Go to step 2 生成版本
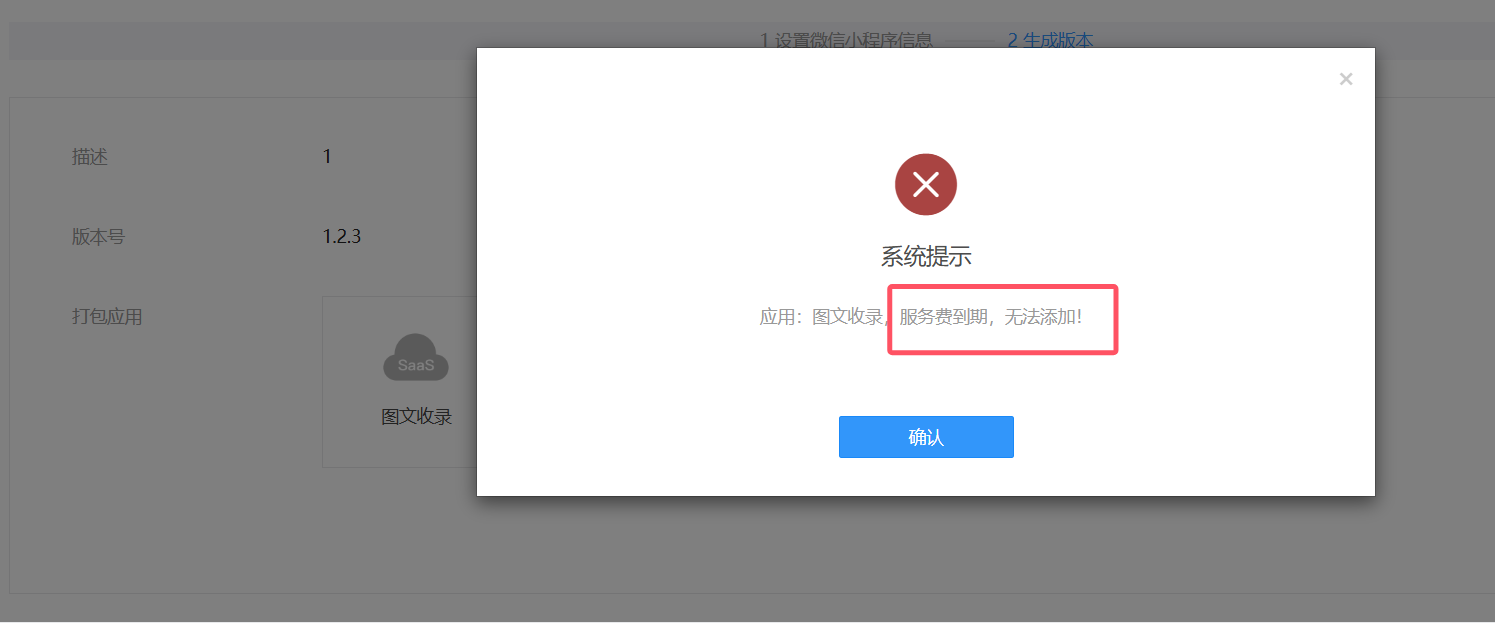This screenshot has height=644, width=1495. pyautogui.click(x=1050, y=41)
